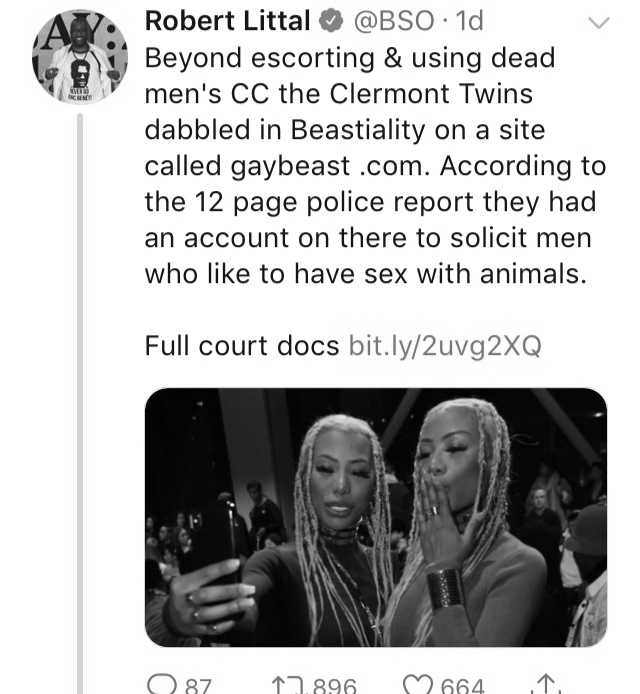This screenshot has width=640, height=694.
Task: Open the tweet options chevron menu
Action: pos(599,22)
